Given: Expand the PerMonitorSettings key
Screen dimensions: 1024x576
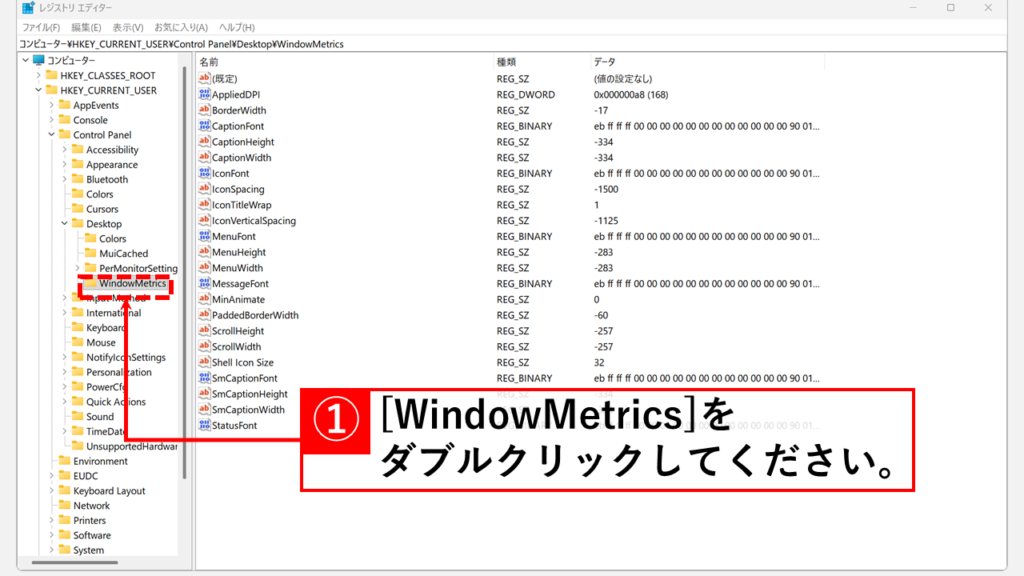Looking at the screenshot, I should [x=78, y=268].
